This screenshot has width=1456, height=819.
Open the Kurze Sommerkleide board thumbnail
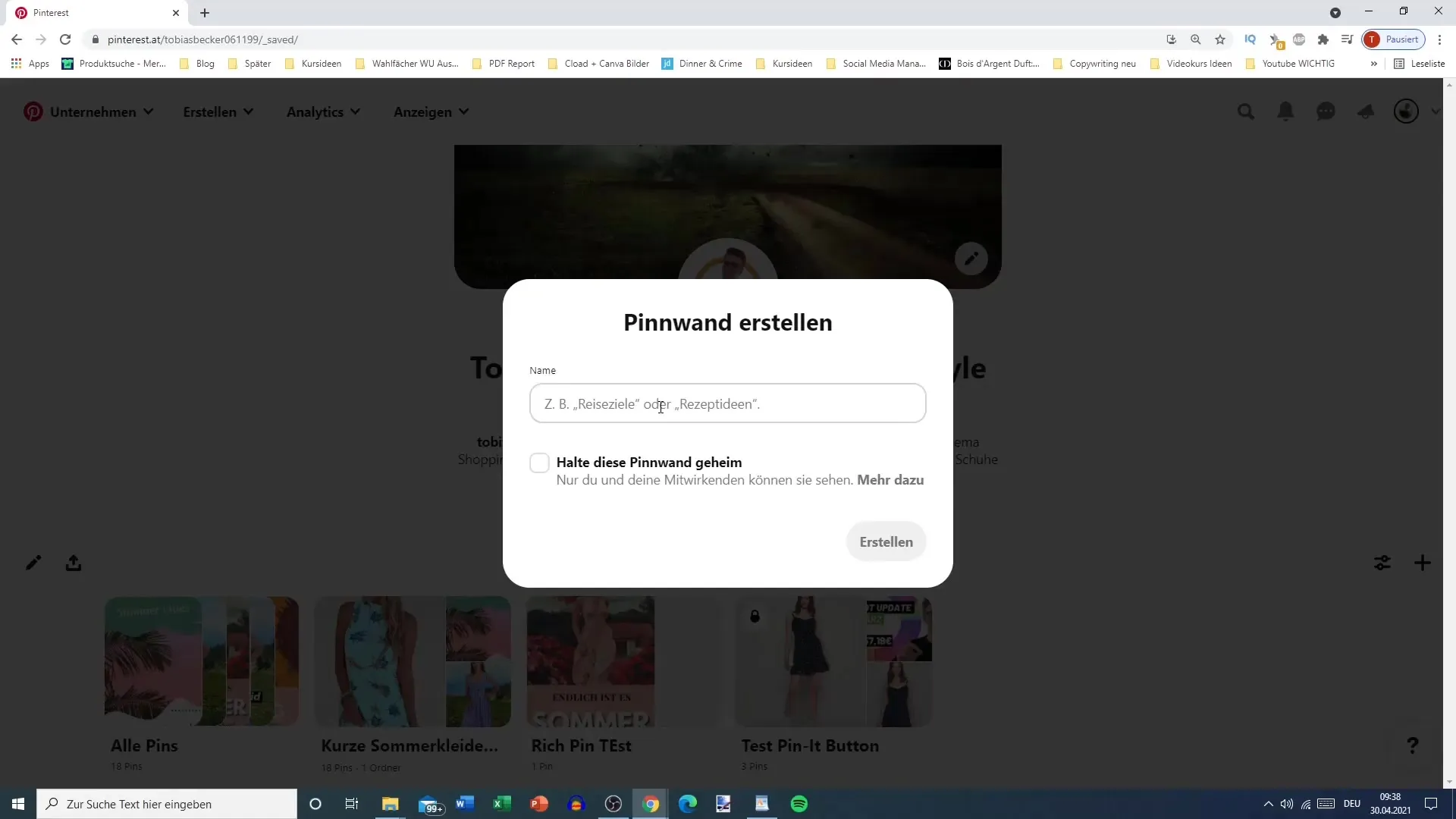pyautogui.click(x=413, y=661)
